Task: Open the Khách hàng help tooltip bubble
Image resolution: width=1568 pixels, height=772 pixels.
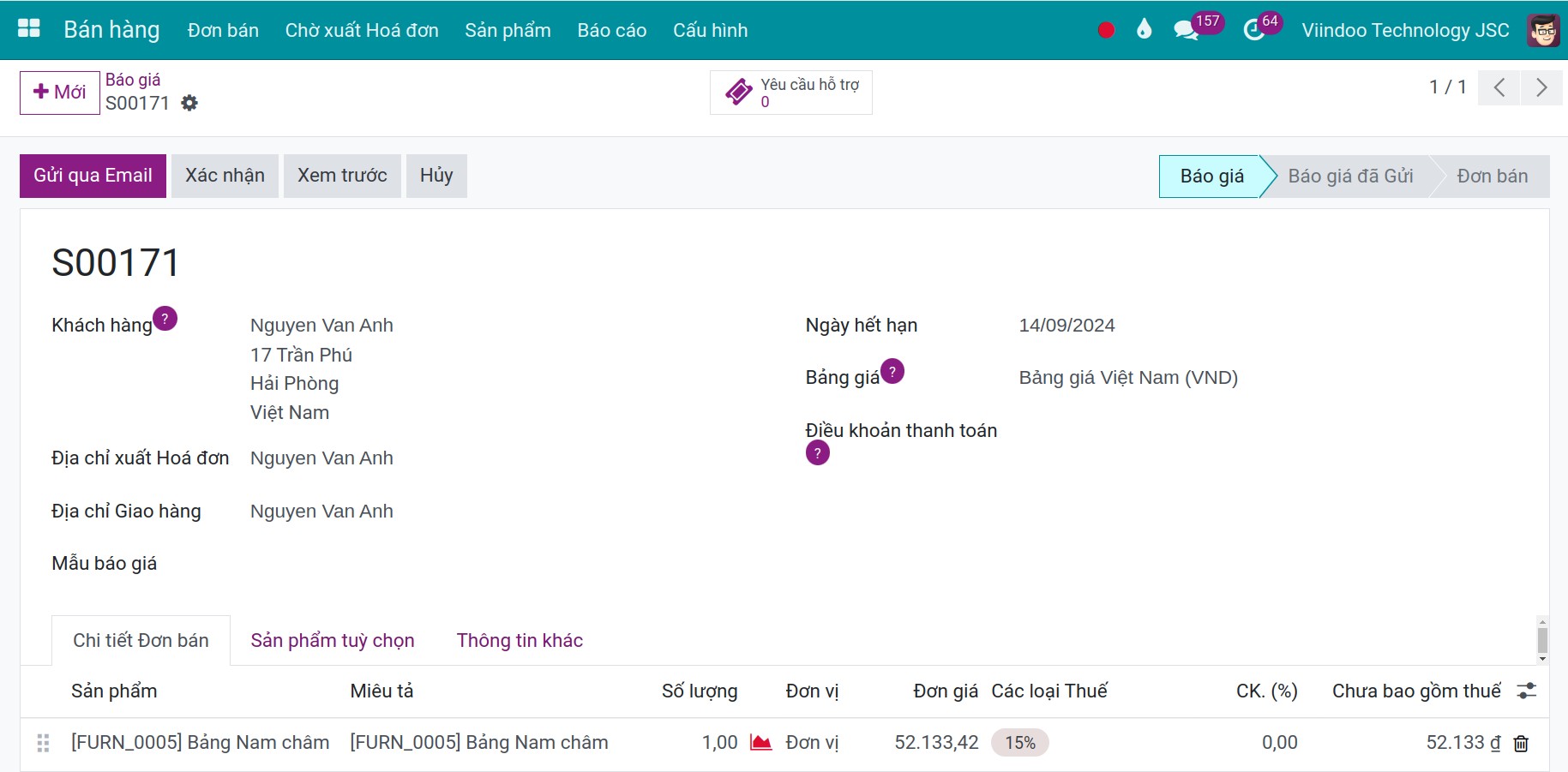Action: (165, 318)
